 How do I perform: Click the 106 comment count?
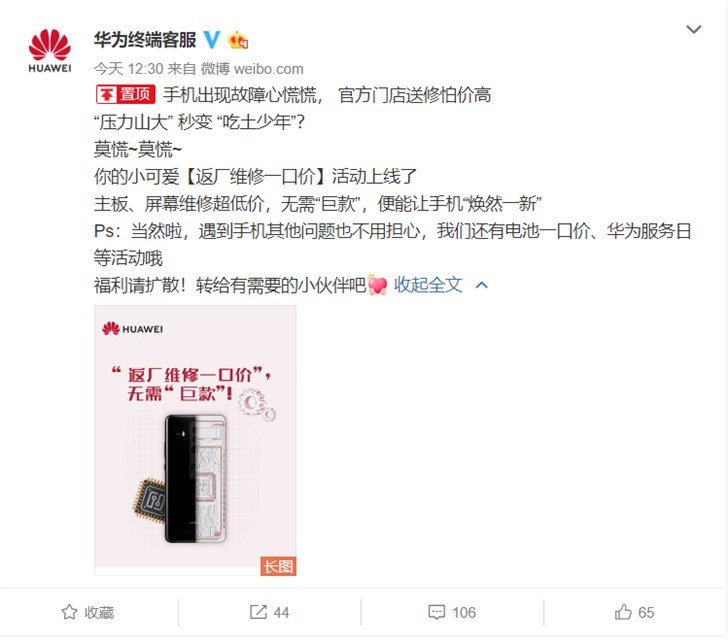pyautogui.click(x=464, y=612)
